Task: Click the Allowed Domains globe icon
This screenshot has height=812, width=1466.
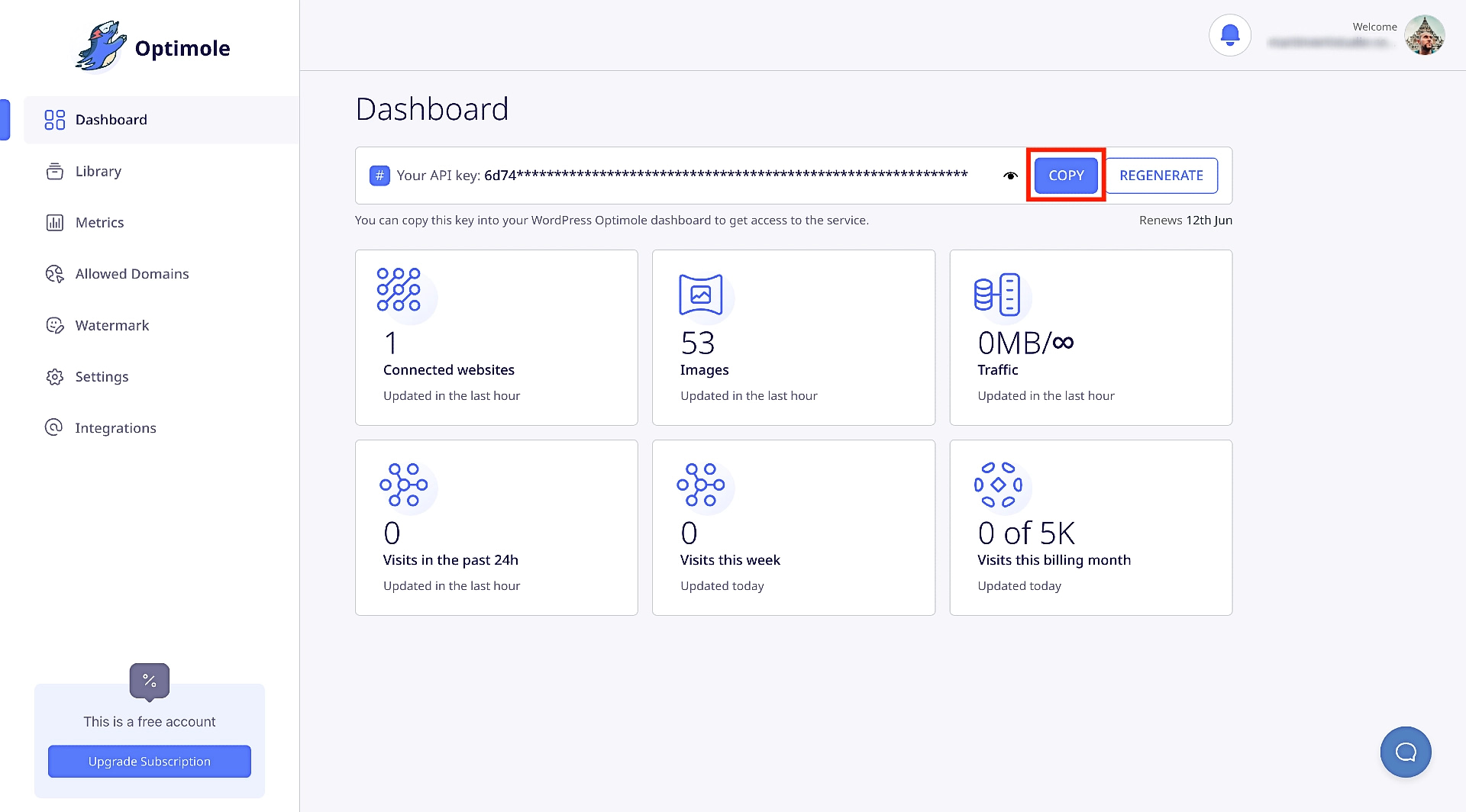Action: point(54,274)
